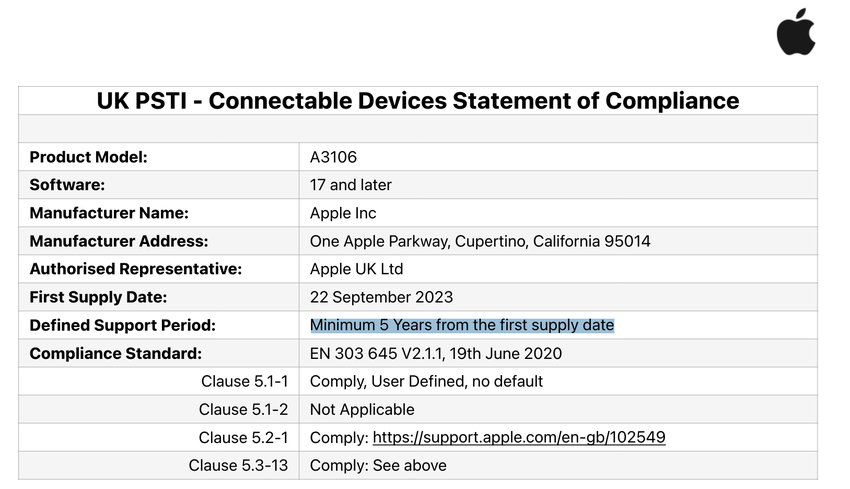The height and width of the screenshot is (489, 850).
Task: Select the '17 and later' software value
Action: tap(351, 185)
